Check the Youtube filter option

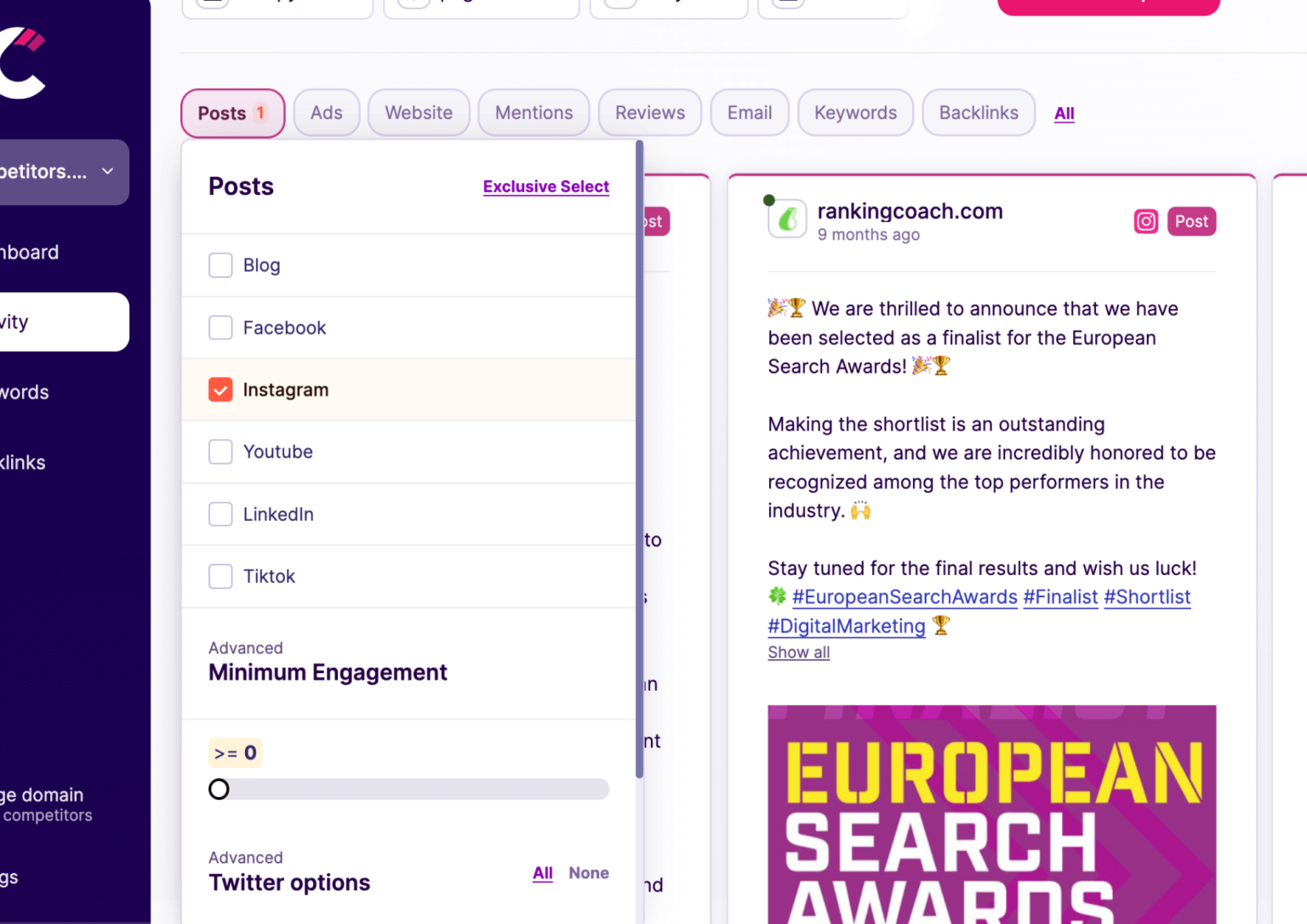click(220, 452)
